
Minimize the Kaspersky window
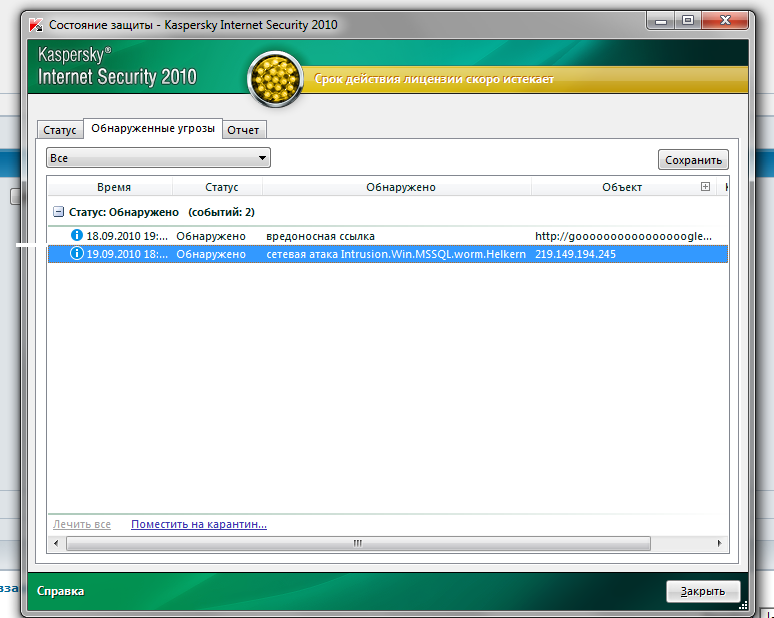tap(661, 21)
